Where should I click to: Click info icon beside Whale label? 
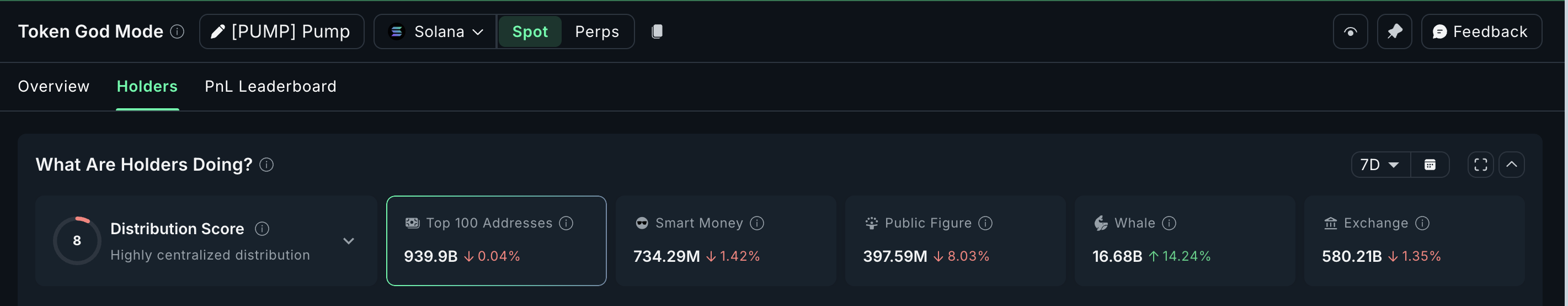pyautogui.click(x=1169, y=223)
